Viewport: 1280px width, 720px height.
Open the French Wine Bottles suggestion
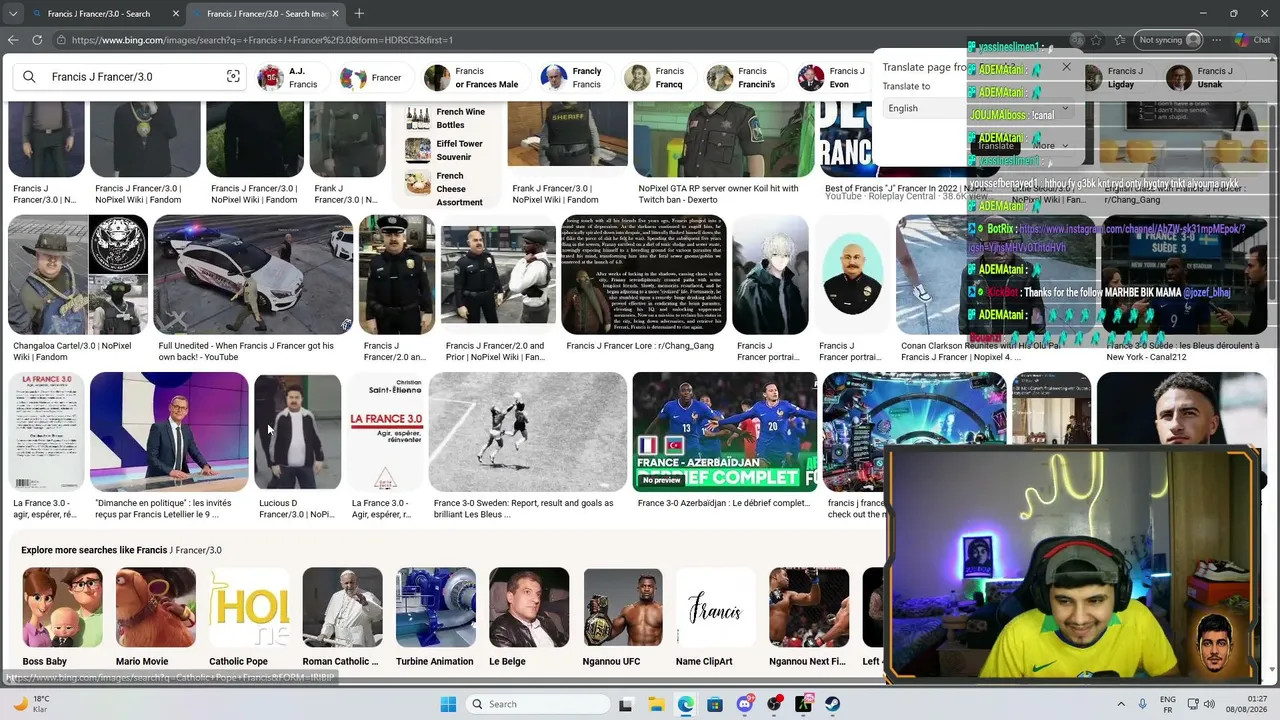446,118
